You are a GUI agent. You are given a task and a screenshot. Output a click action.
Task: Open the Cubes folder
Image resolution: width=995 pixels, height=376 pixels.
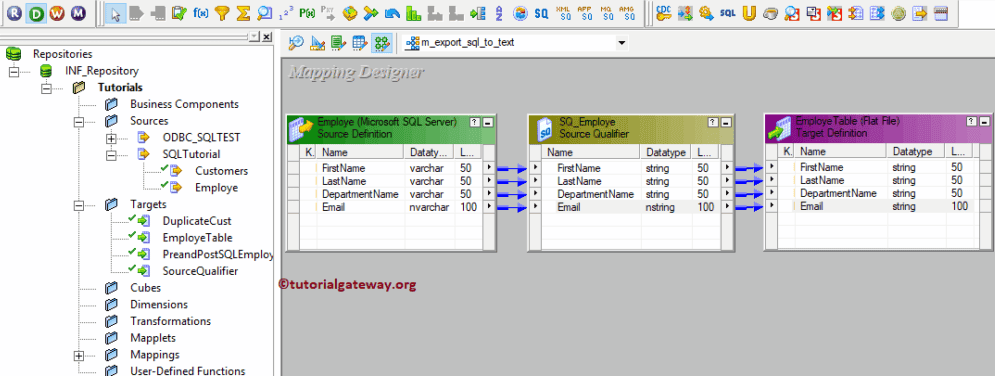145,288
